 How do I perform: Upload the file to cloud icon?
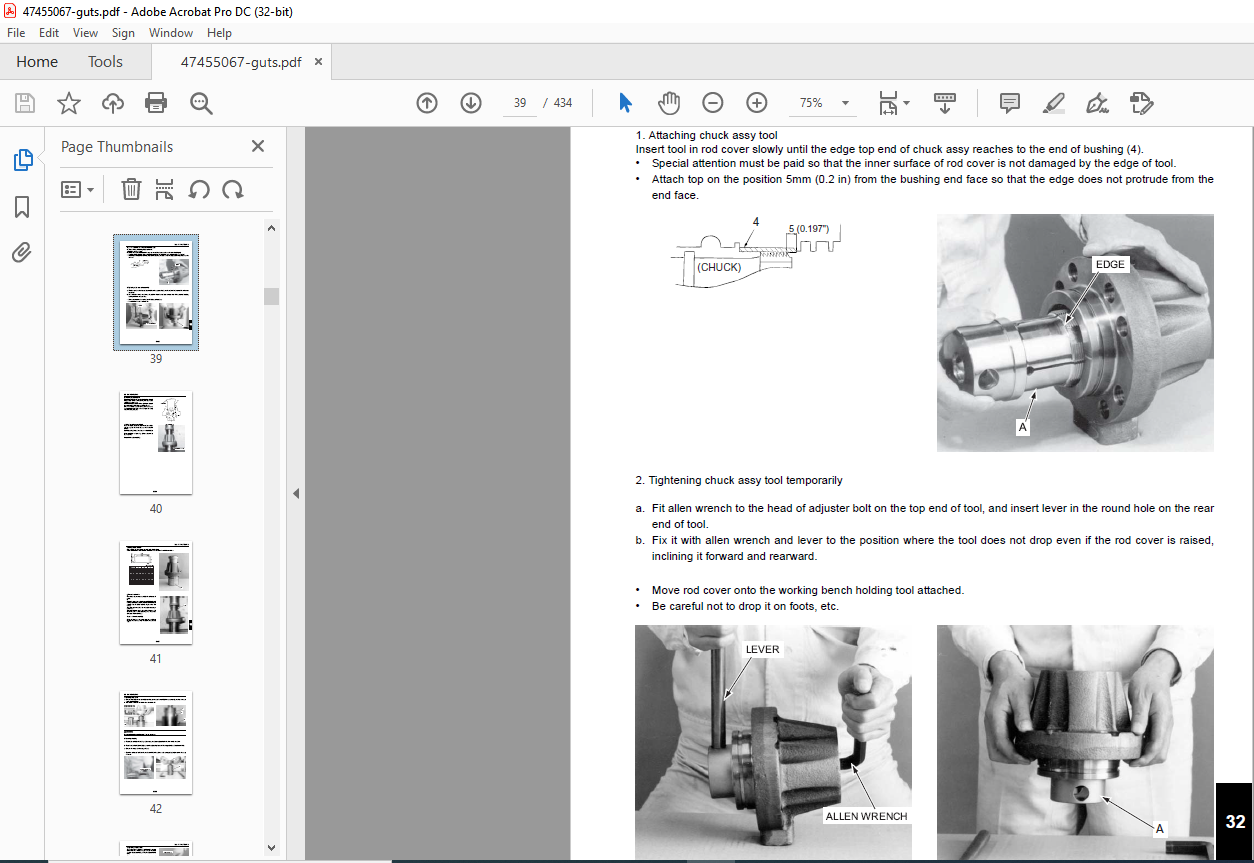click(113, 103)
